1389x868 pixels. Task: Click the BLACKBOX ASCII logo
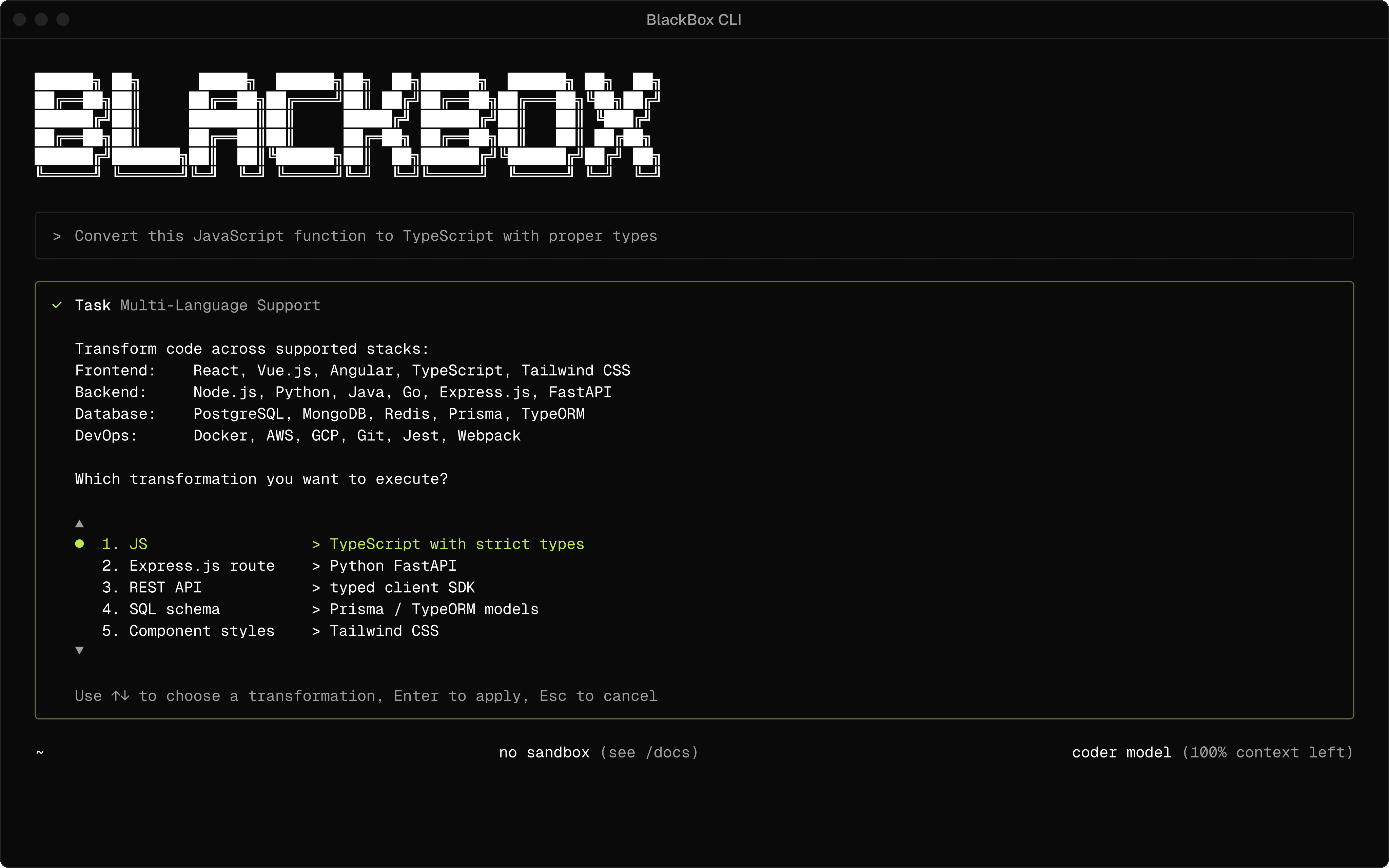click(347, 124)
